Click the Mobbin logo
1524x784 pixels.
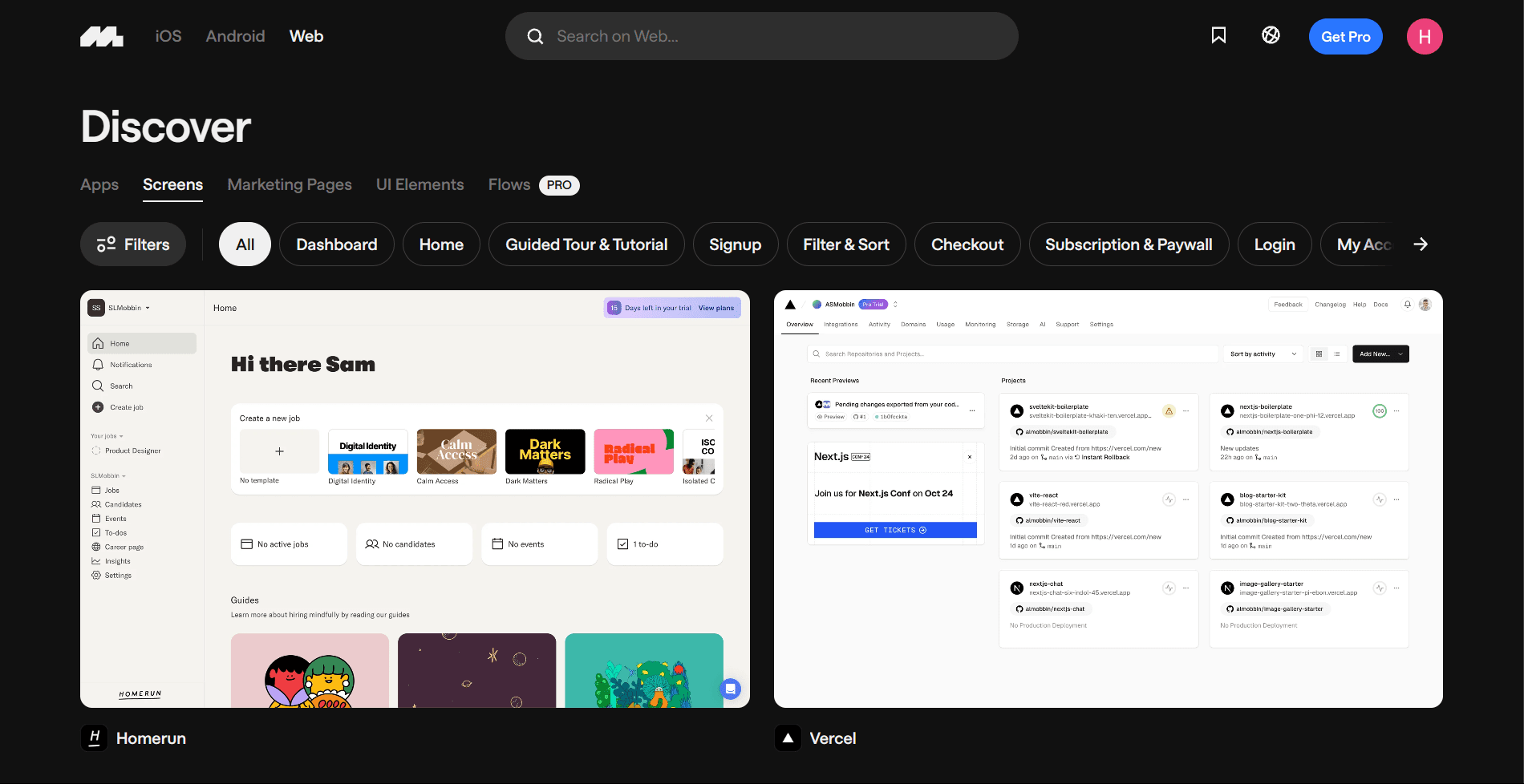(102, 37)
